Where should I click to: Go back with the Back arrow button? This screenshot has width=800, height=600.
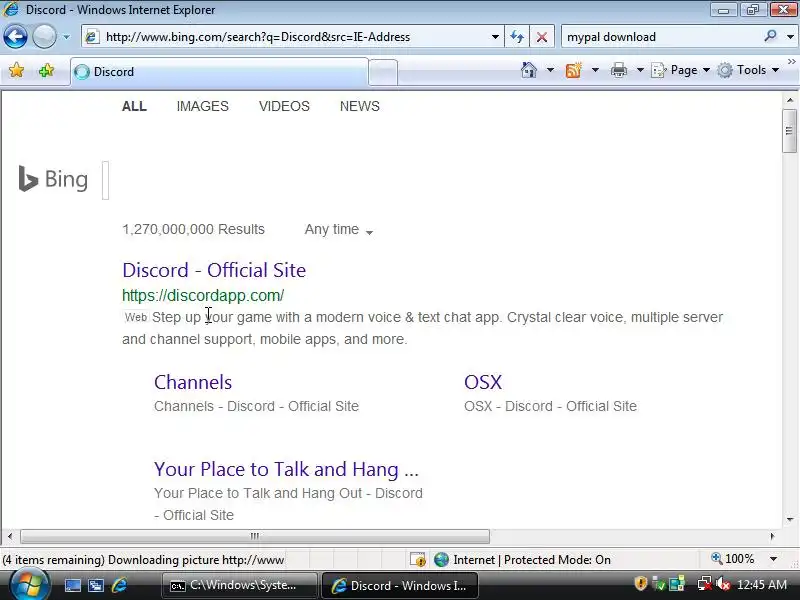pyautogui.click(x=15, y=37)
